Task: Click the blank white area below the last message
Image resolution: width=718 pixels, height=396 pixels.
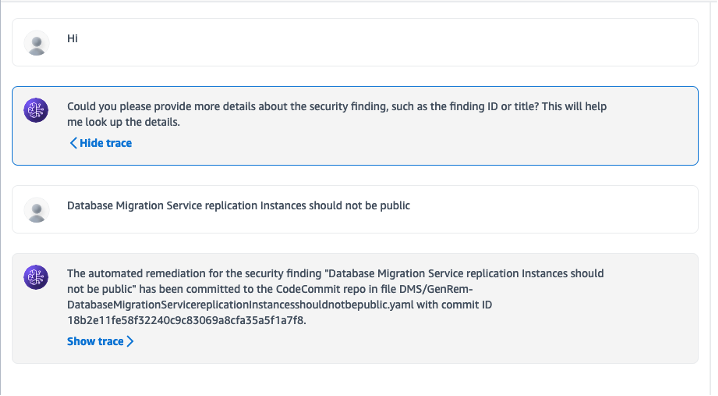Action: pos(355,380)
